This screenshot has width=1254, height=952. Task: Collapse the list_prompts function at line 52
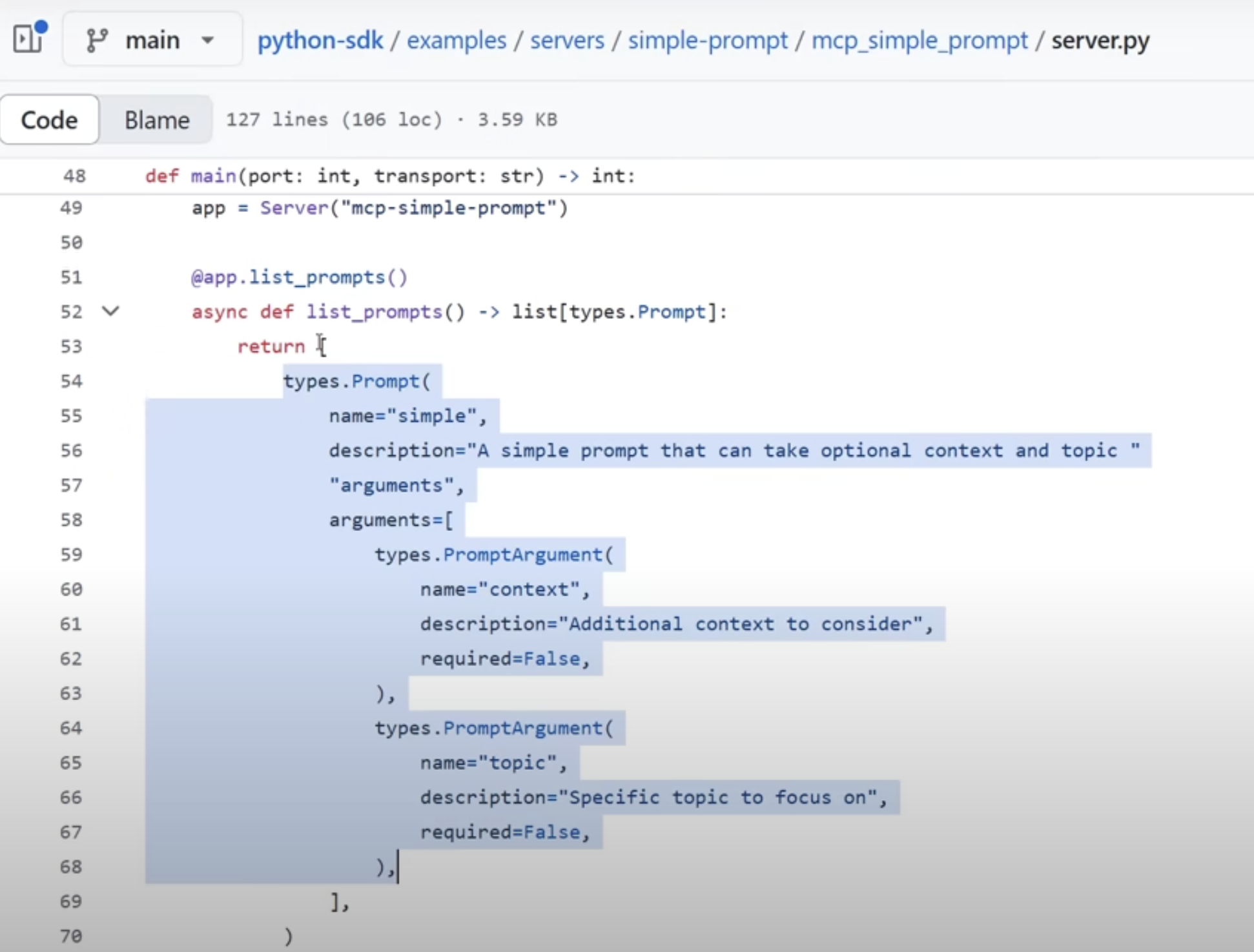pos(111,311)
